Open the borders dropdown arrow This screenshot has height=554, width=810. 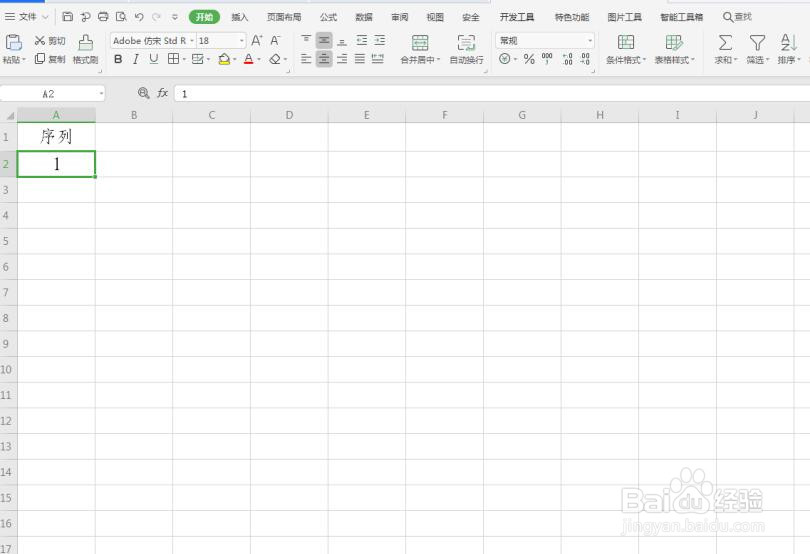pyautogui.click(x=184, y=60)
